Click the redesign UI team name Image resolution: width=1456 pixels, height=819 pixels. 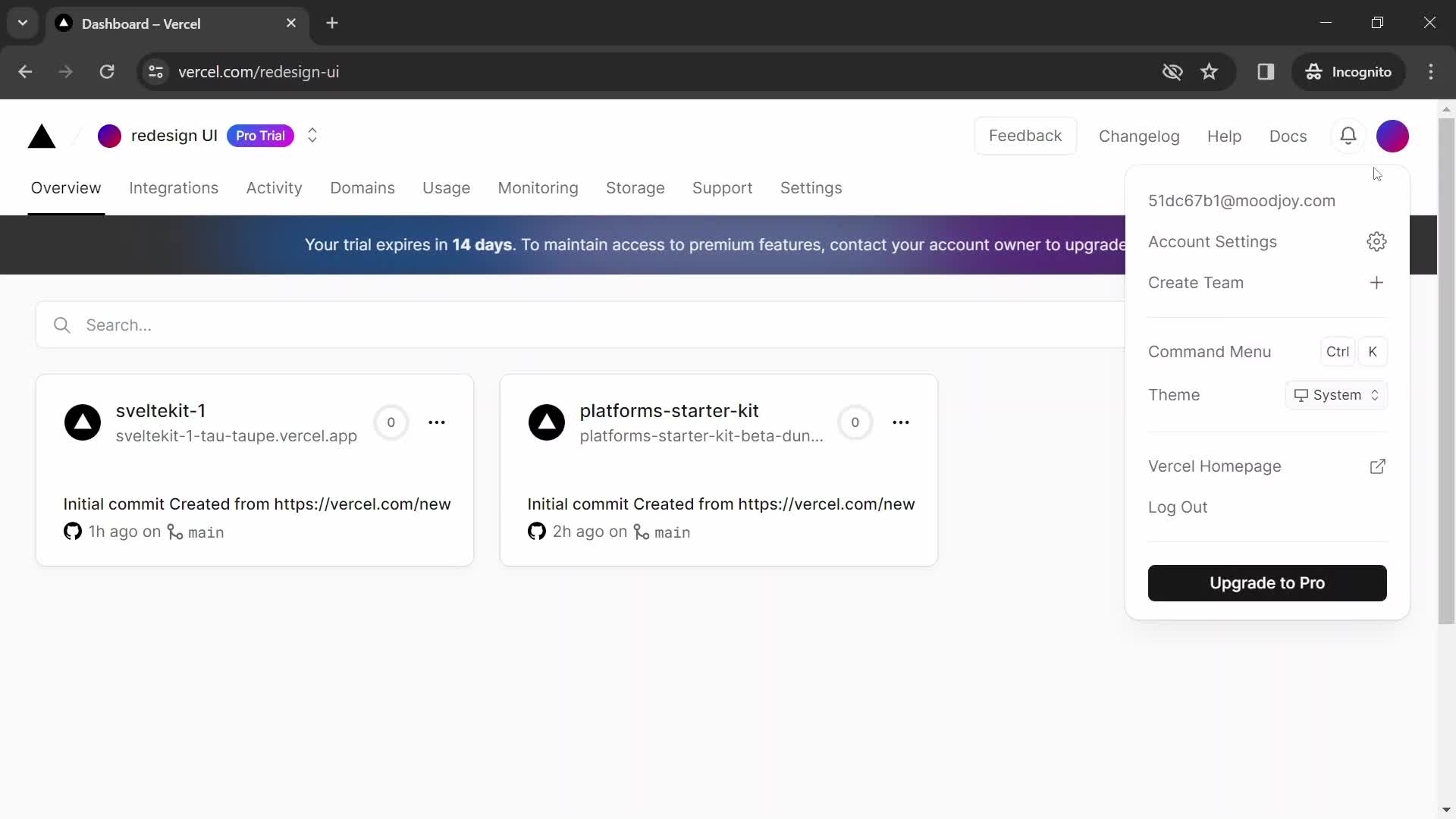pos(174,136)
